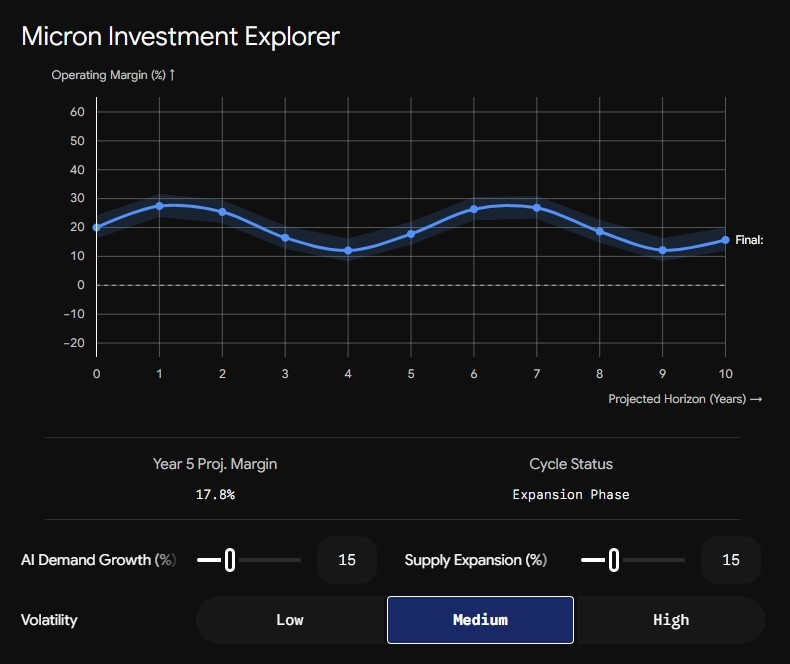Click the chart data point at year 9
This screenshot has height=664, width=790.
[x=663, y=250]
